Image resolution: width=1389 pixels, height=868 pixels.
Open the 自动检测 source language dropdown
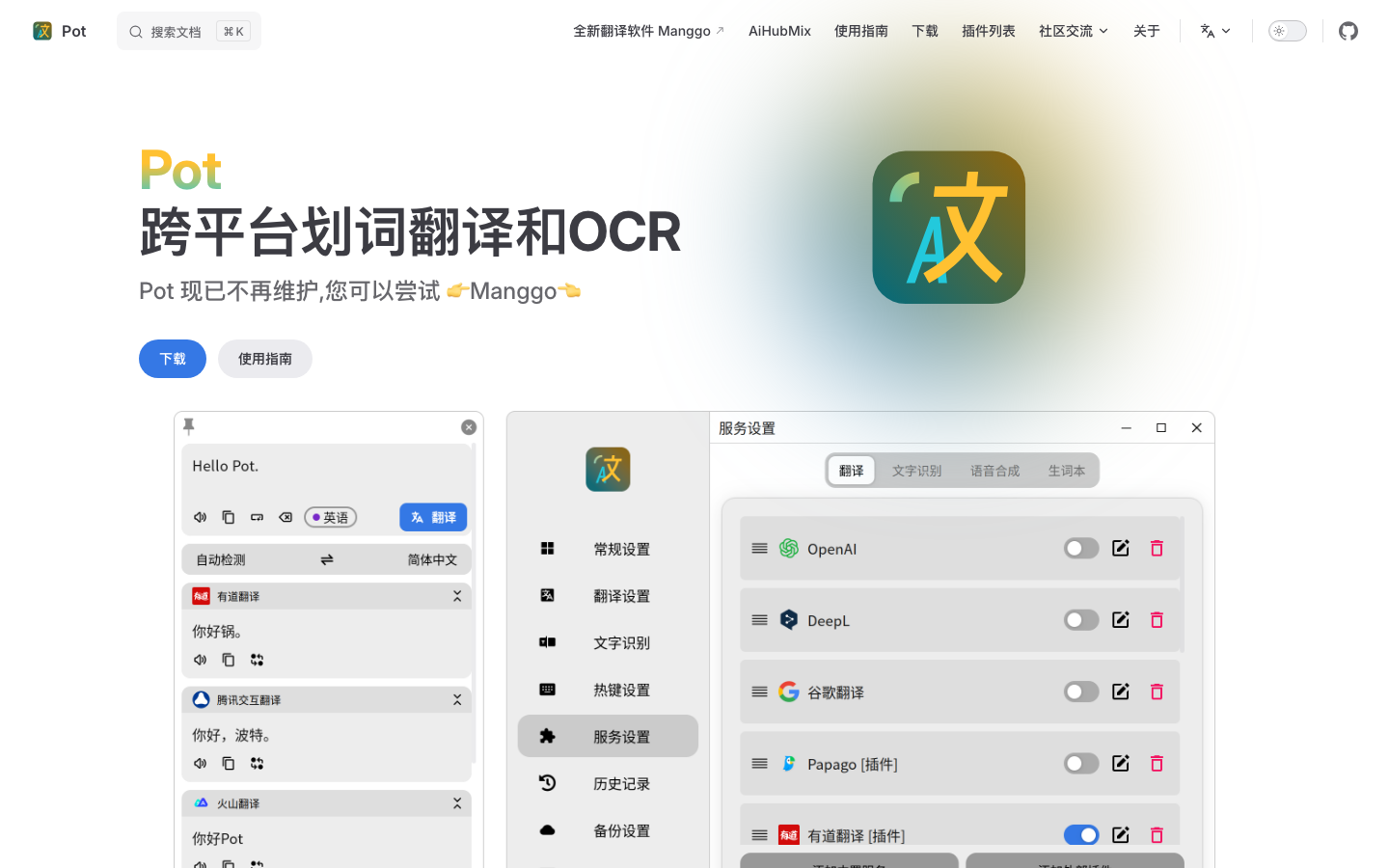(221, 559)
